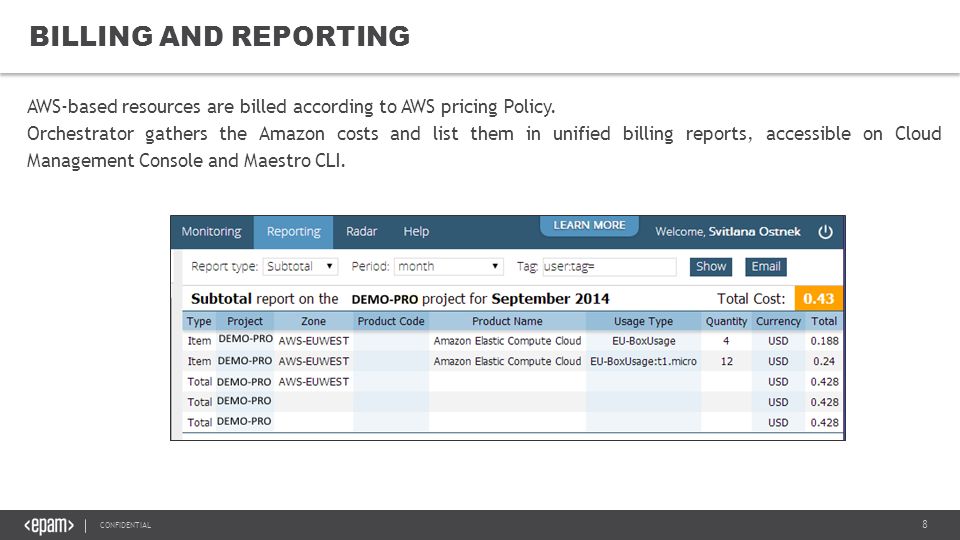Click September 2014 in report title
The height and width of the screenshot is (540, 960).
[550, 299]
